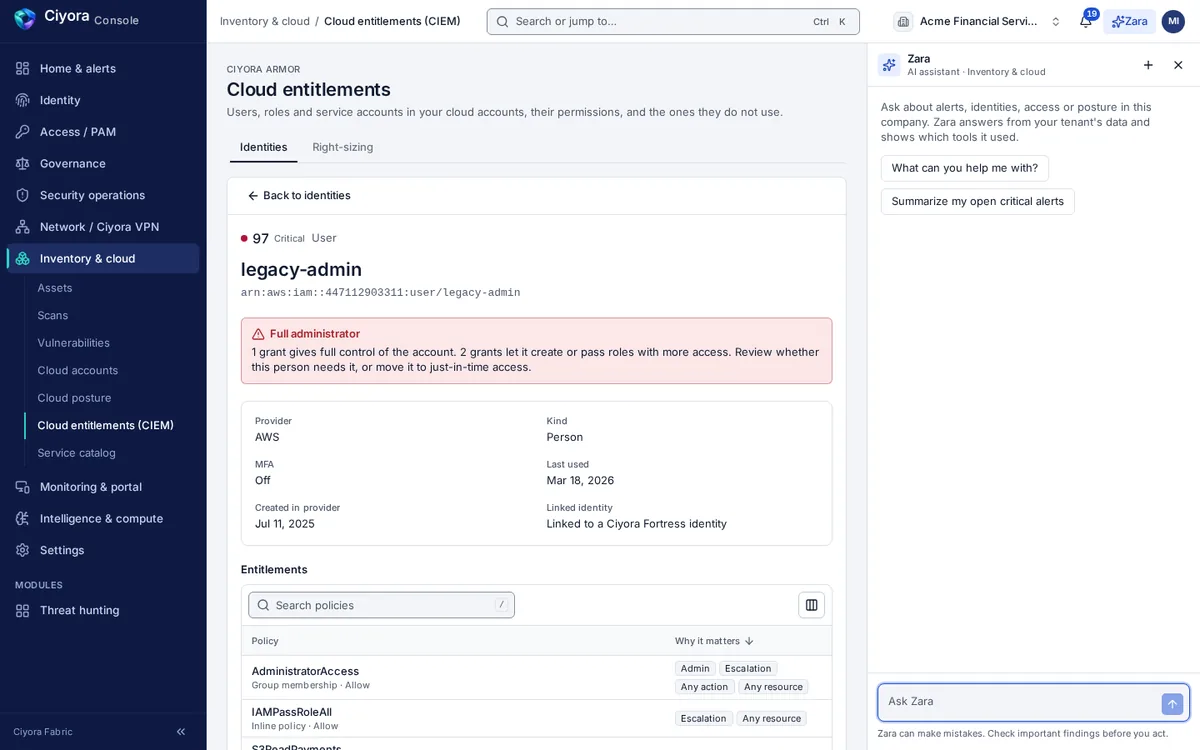Go back to identities
1200x750 pixels.
pyautogui.click(x=299, y=195)
